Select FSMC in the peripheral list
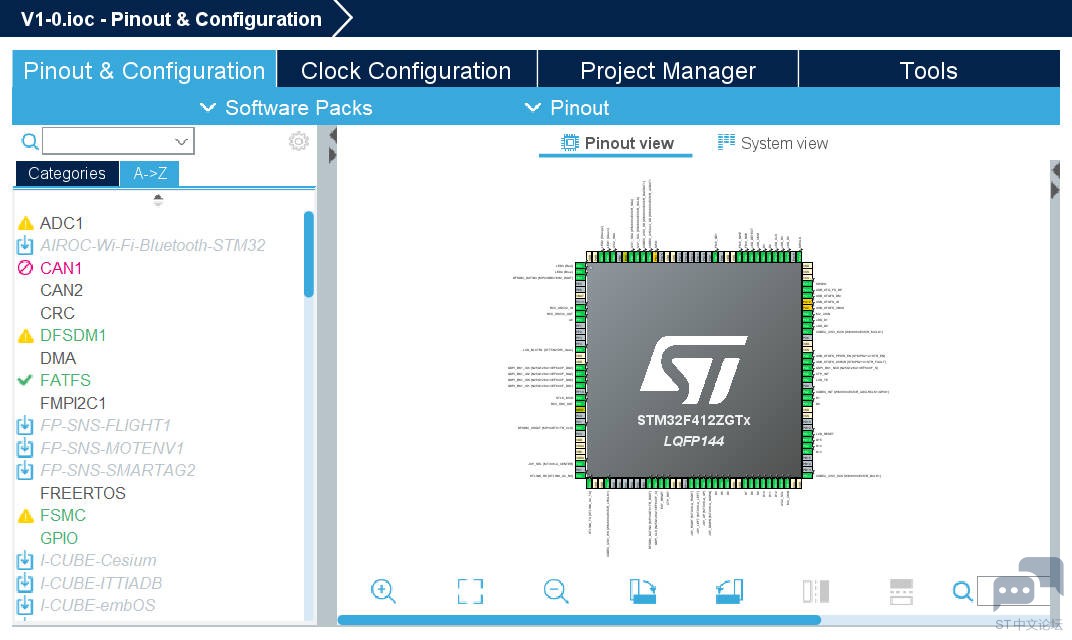1072x640 pixels. tap(63, 516)
